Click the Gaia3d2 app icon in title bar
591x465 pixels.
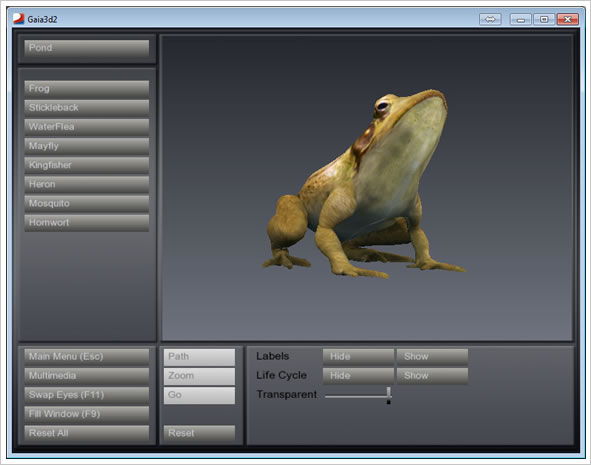coord(18,19)
